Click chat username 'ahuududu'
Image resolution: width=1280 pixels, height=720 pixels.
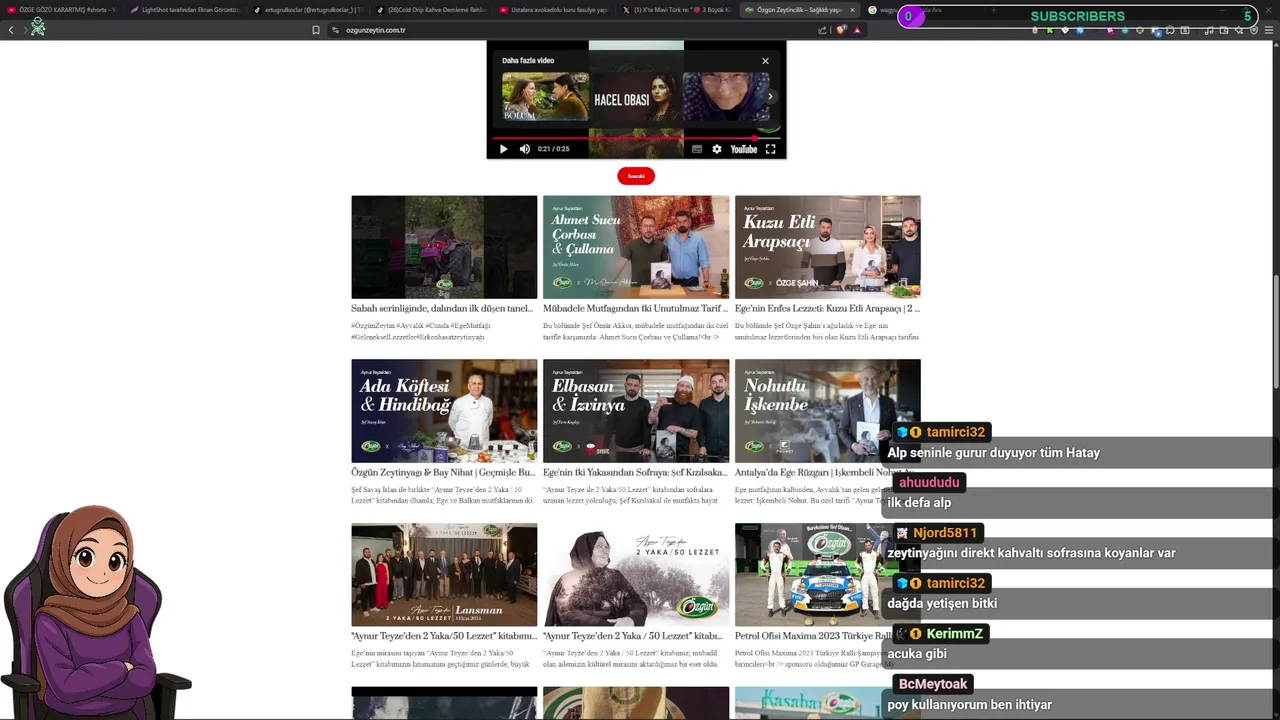click(x=929, y=482)
